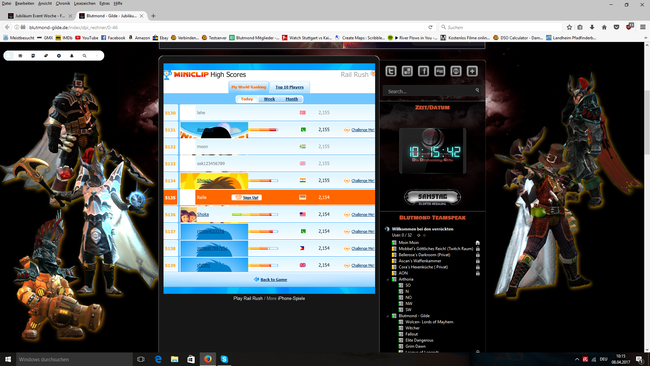Switch to Top 10 Players tab
Screen dimensions: 650x366
289,87
